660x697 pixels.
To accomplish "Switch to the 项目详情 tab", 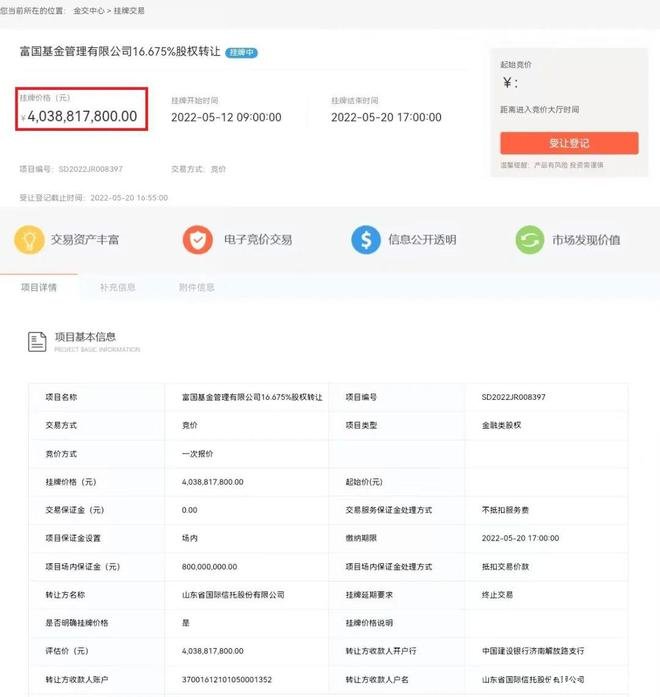I will (x=39, y=288).
